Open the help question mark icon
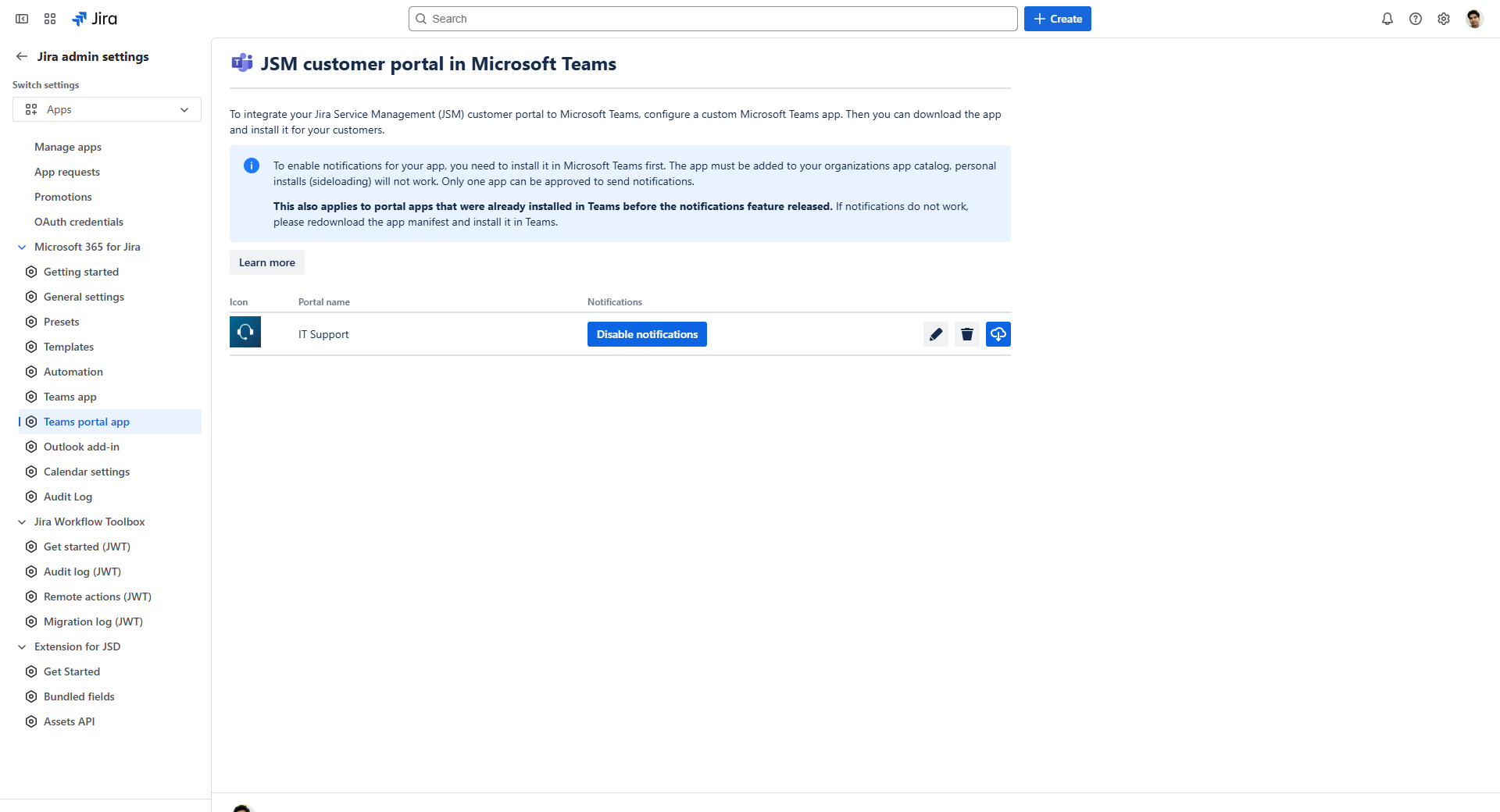 click(x=1416, y=19)
